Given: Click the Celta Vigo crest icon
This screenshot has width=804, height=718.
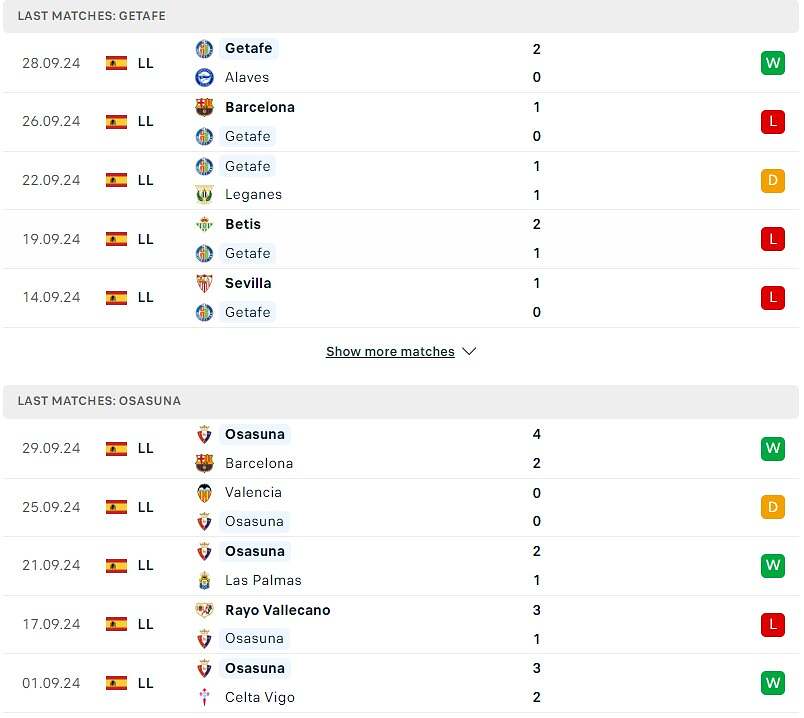Looking at the screenshot, I should tap(204, 697).
